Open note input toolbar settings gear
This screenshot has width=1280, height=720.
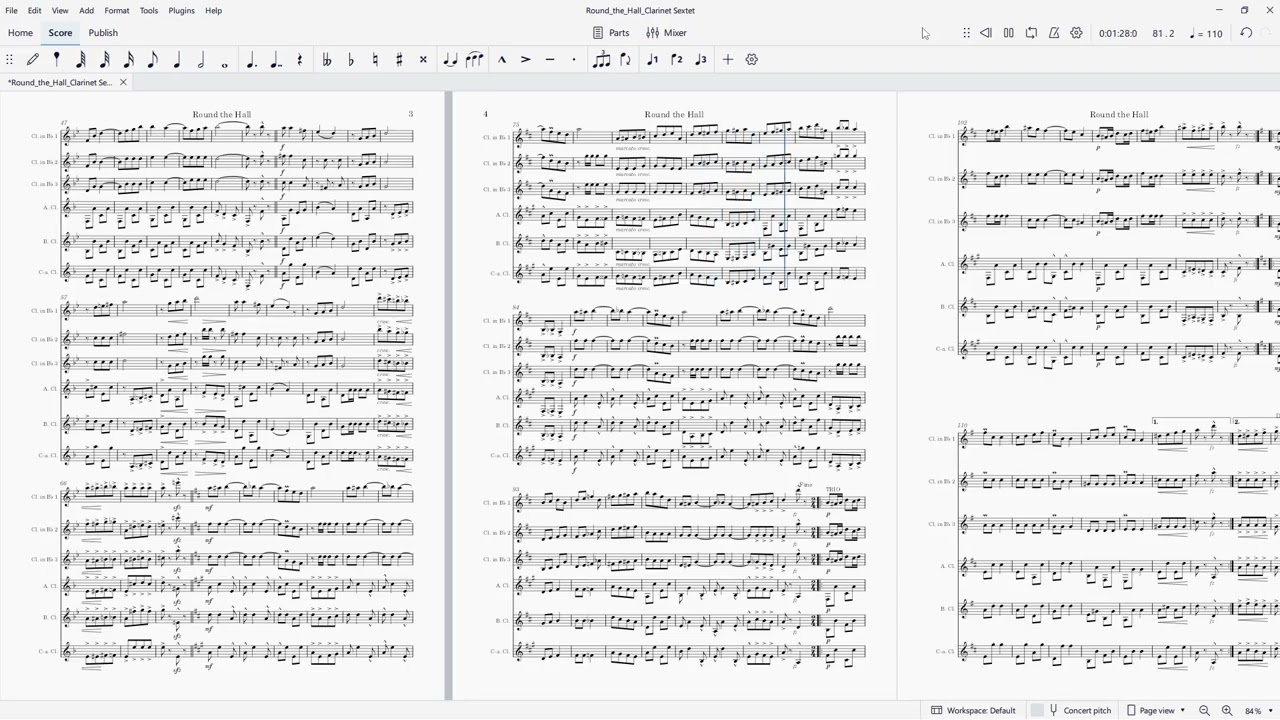coord(752,60)
